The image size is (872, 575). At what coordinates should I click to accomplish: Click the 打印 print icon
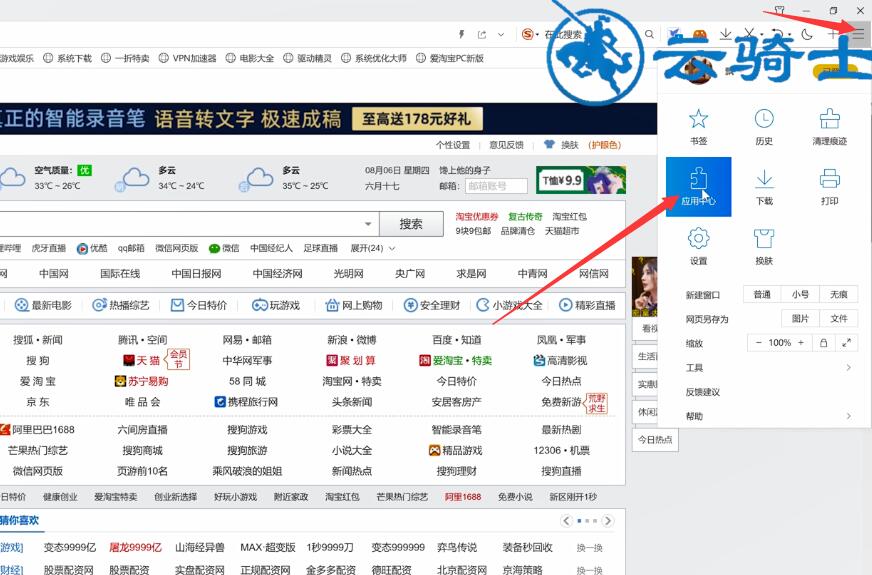point(829,187)
